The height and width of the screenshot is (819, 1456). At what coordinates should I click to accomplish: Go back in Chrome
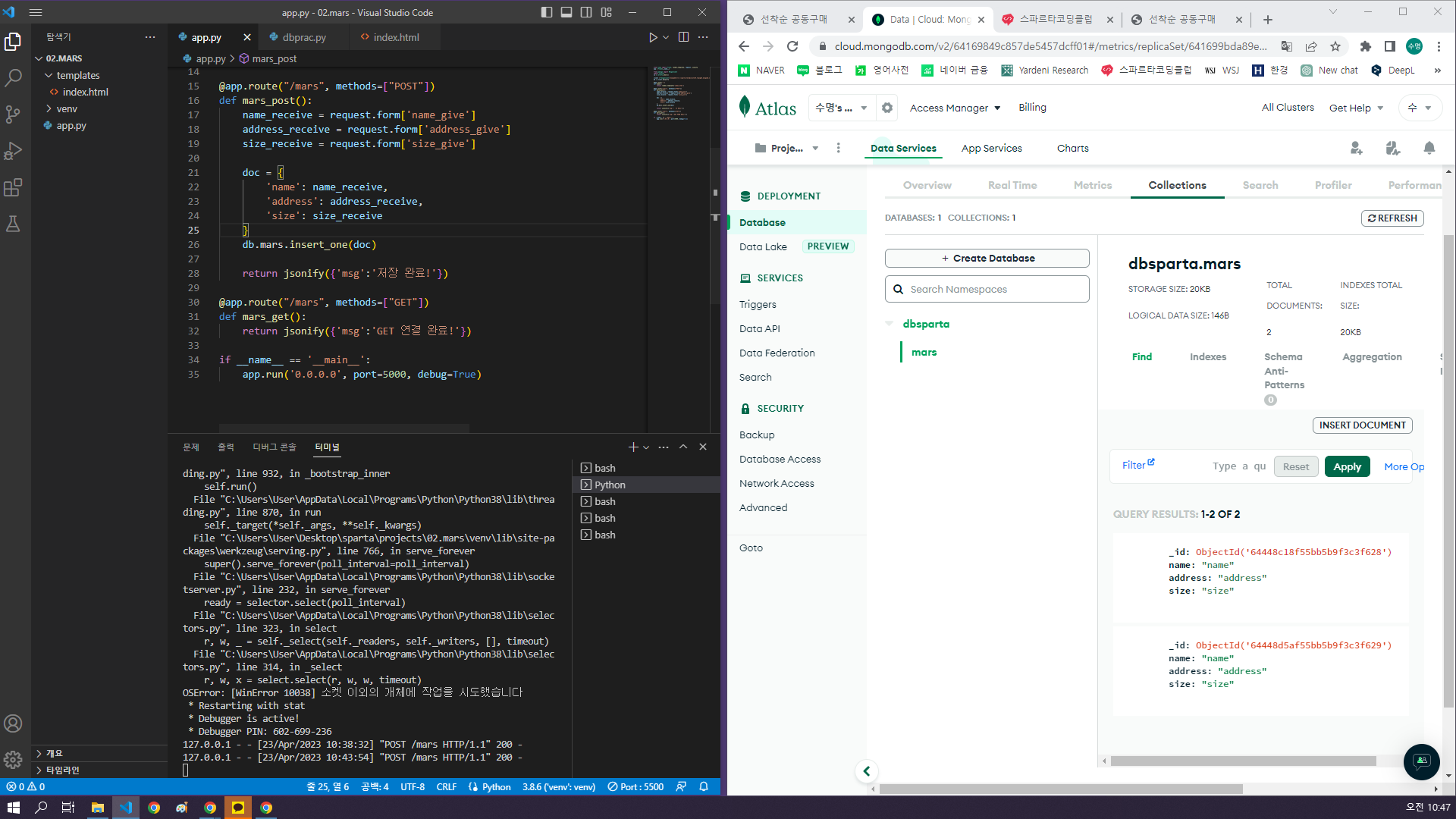click(744, 46)
